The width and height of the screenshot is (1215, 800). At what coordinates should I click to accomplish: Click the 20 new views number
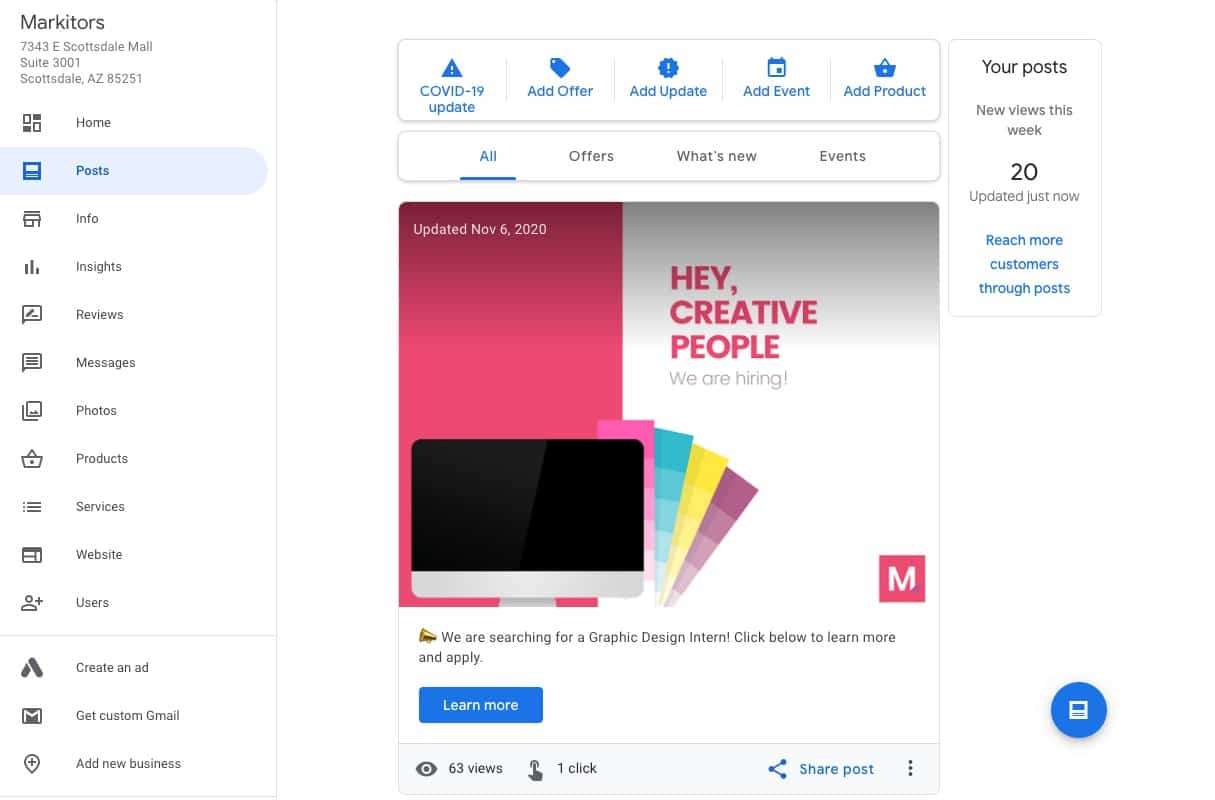[1024, 172]
